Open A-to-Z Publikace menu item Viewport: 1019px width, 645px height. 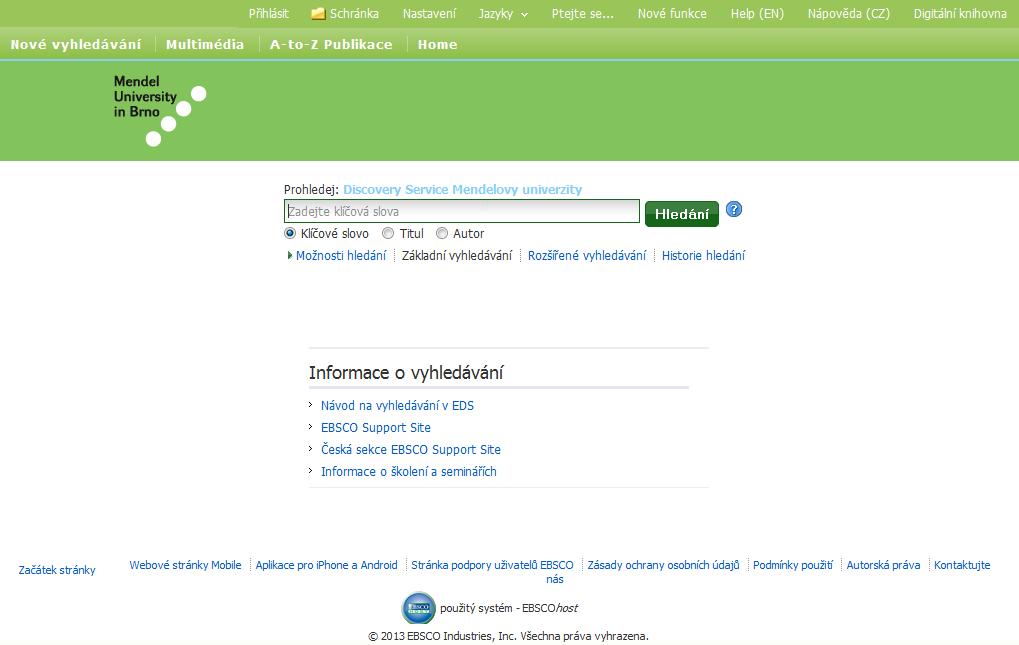coord(331,45)
